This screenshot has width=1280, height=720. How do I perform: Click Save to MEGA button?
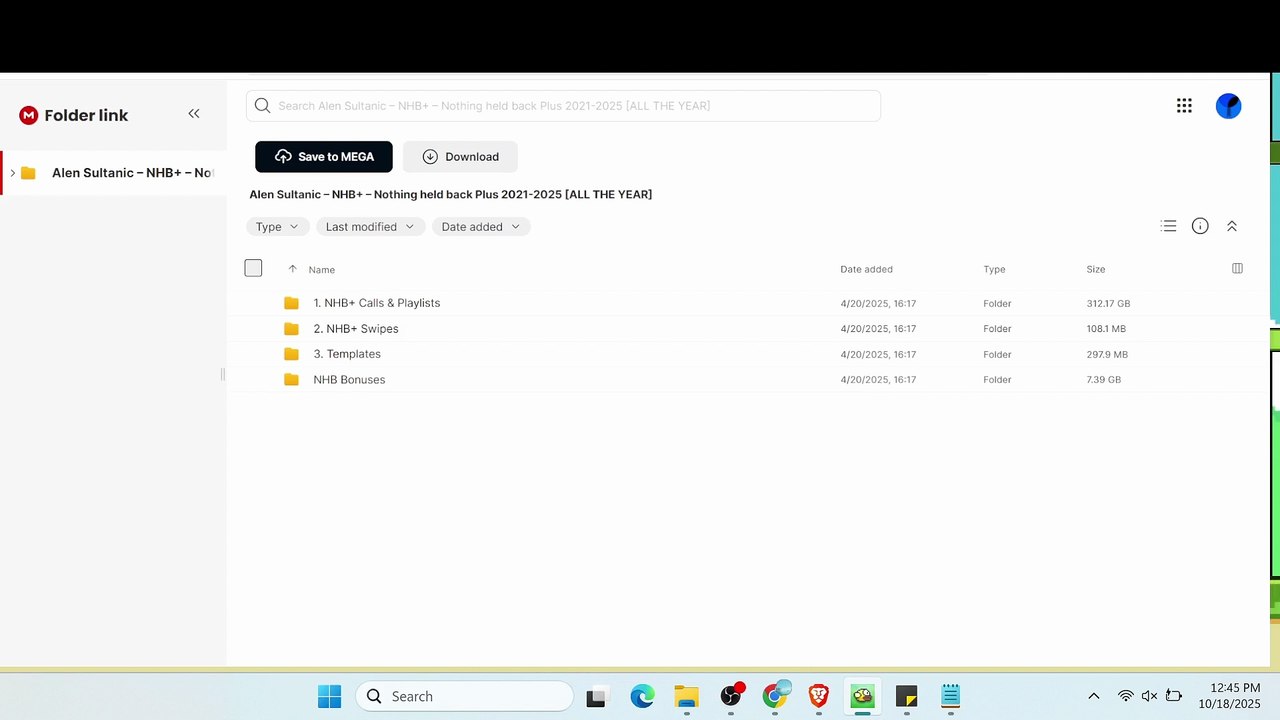(x=324, y=157)
